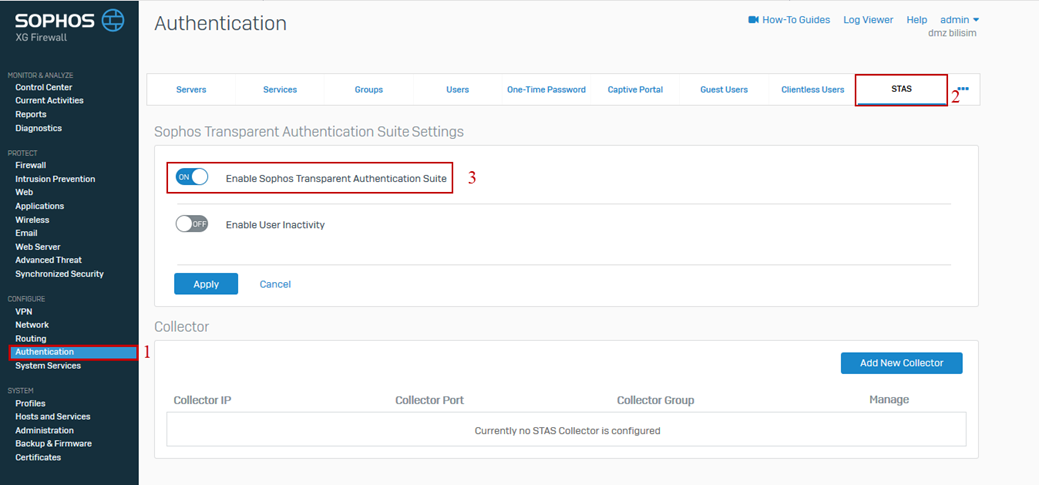
Task: Open Intrusion Prevention in sidebar
Action: 55,179
